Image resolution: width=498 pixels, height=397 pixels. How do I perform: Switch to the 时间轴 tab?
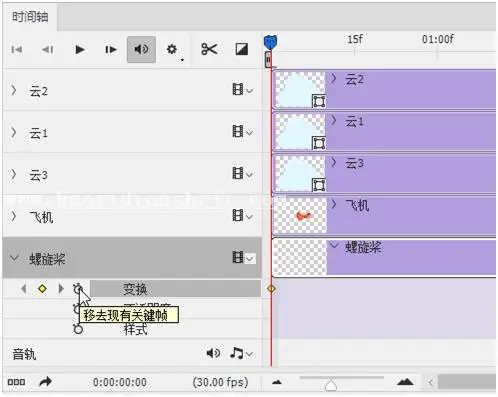click(30, 17)
